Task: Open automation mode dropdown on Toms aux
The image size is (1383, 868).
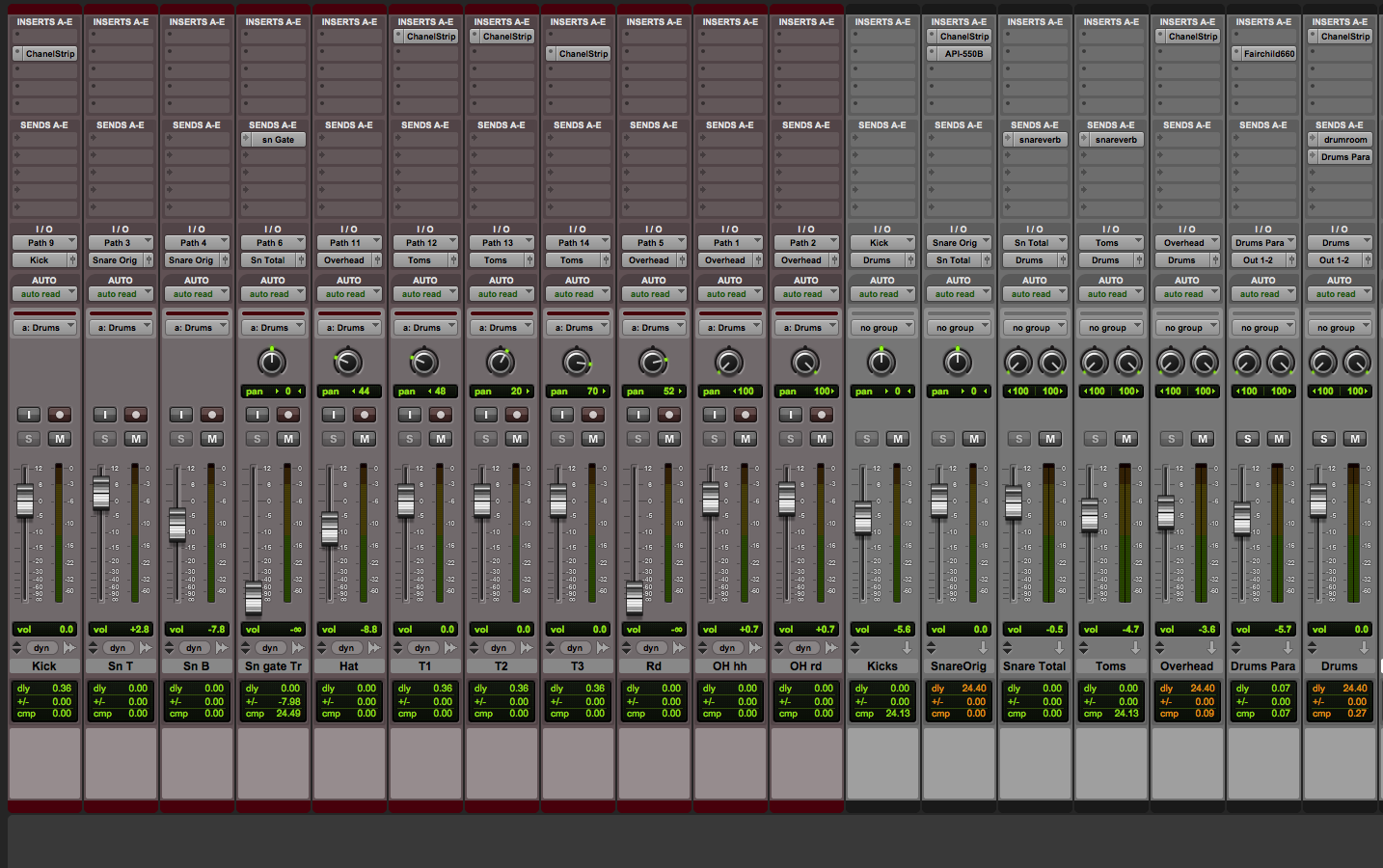Action: (x=1111, y=294)
